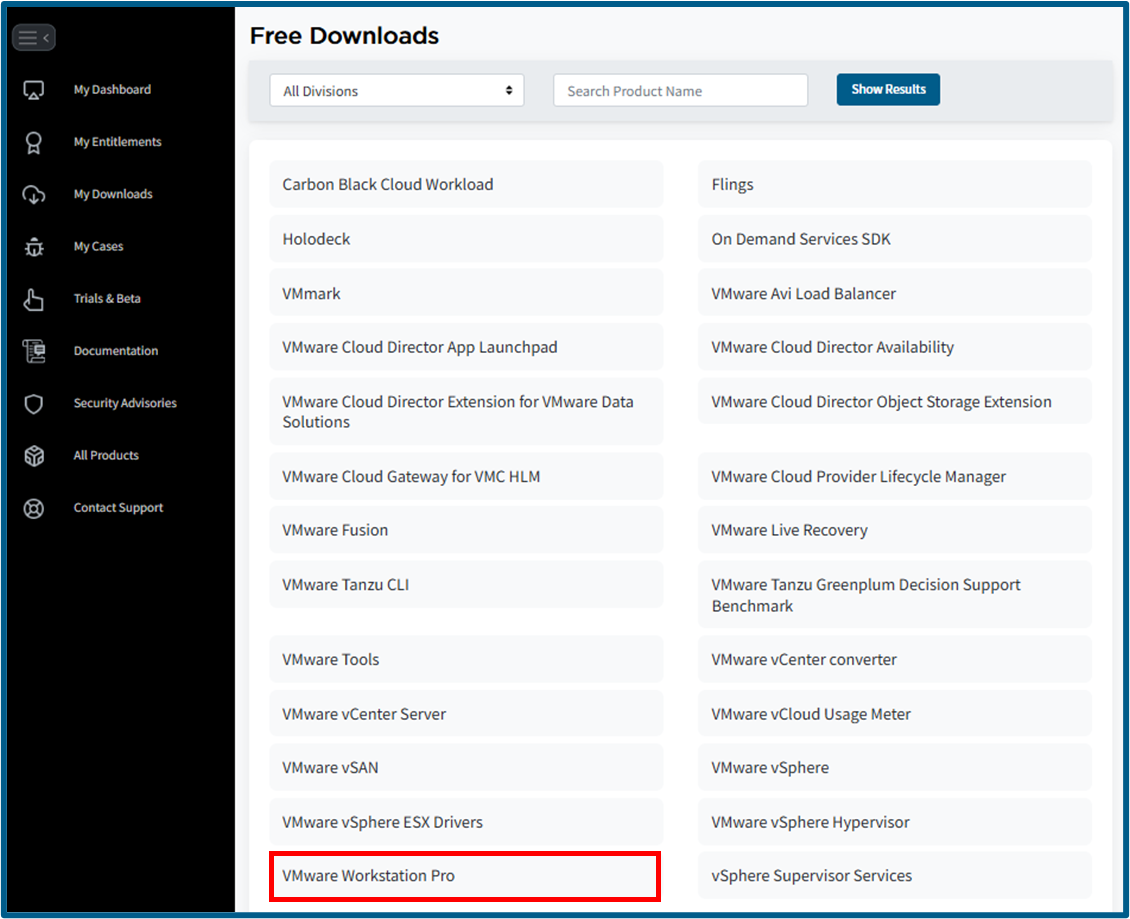This screenshot has height=919, width=1130.
Task: Collapse the sidebar with the hamburger toggle
Action: pos(34,37)
